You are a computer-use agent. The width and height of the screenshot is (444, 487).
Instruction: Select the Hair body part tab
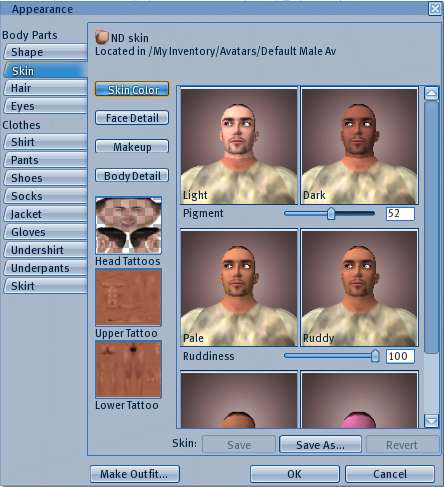45,88
